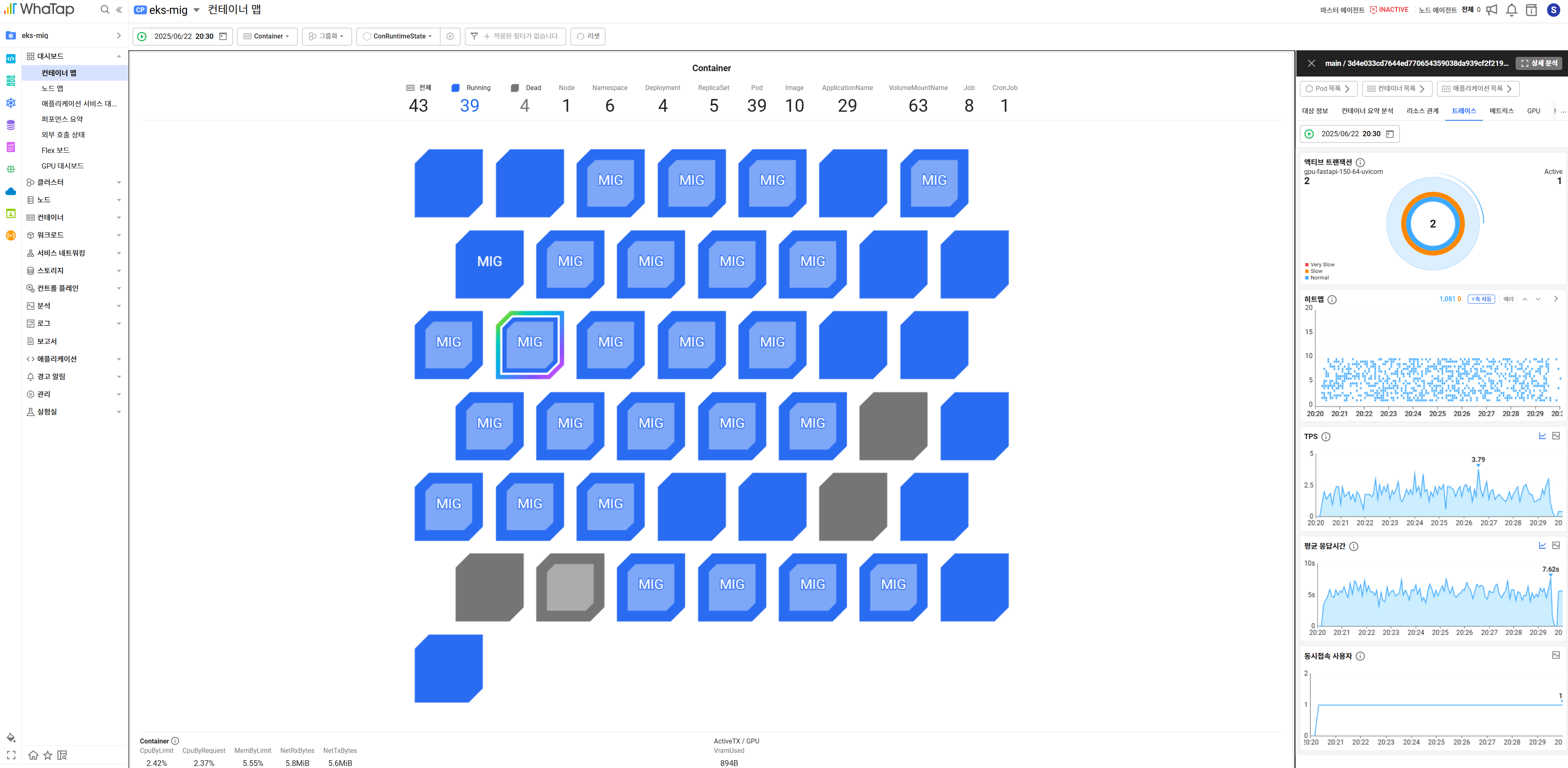Toggle real-time play button in main toolbar
The height and width of the screenshot is (768, 1568).
(x=142, y=36)
